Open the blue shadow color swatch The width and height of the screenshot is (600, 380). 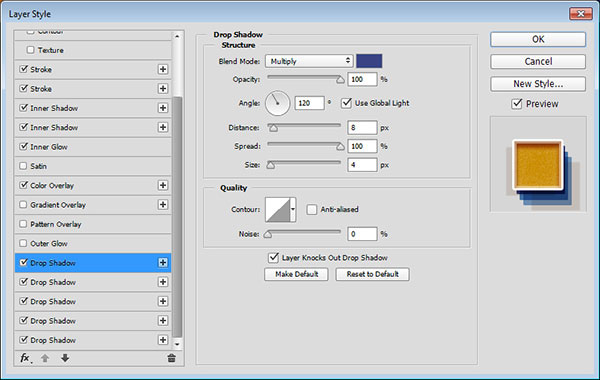point(369,61)
